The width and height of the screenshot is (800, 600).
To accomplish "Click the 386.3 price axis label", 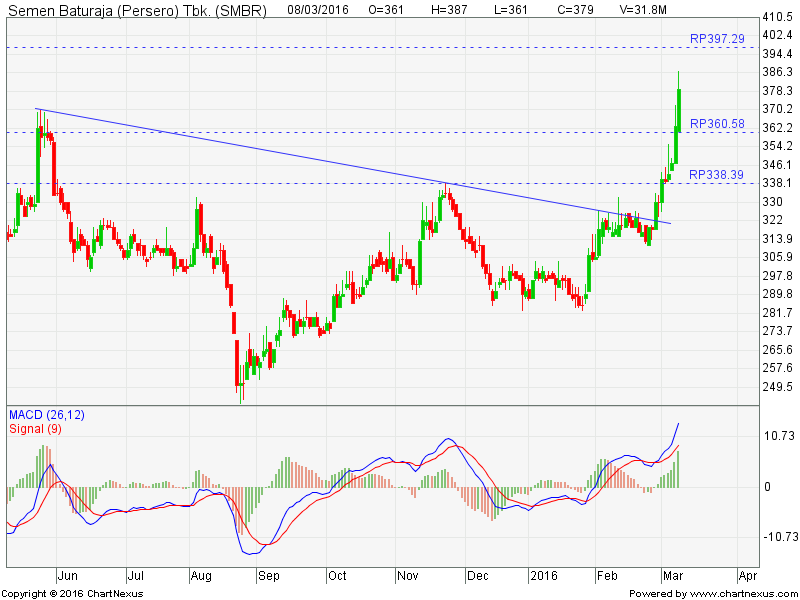I will [778, 72].
